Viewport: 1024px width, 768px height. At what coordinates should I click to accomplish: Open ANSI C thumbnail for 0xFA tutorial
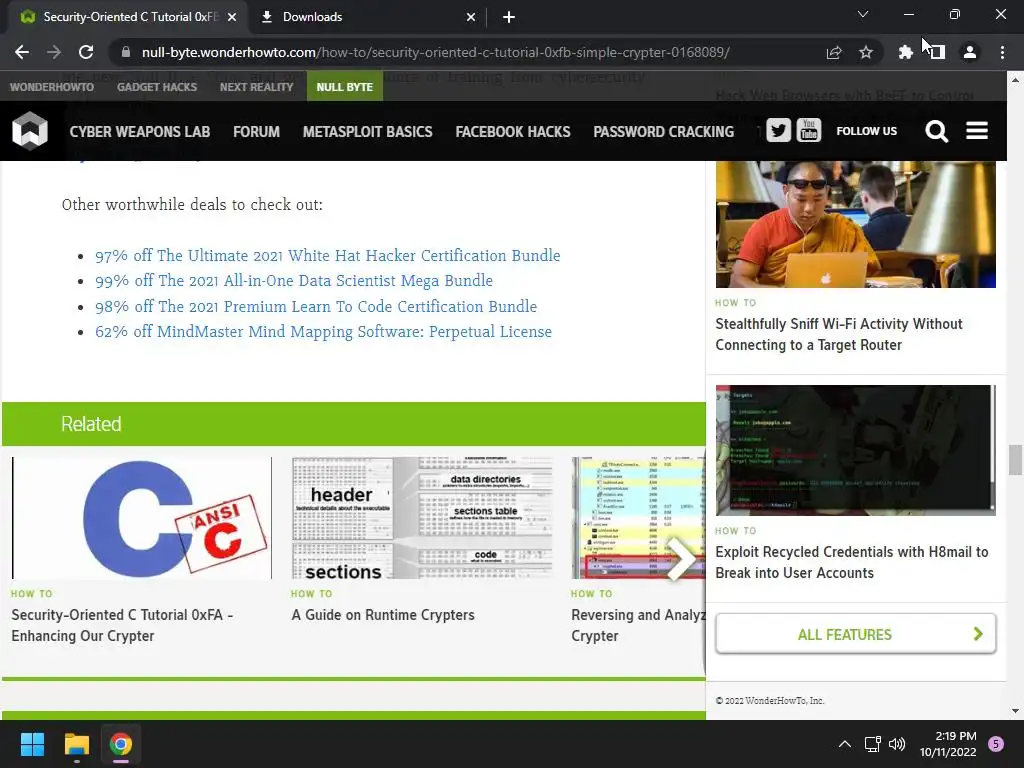pyautogui.click(x=142, y=518)
